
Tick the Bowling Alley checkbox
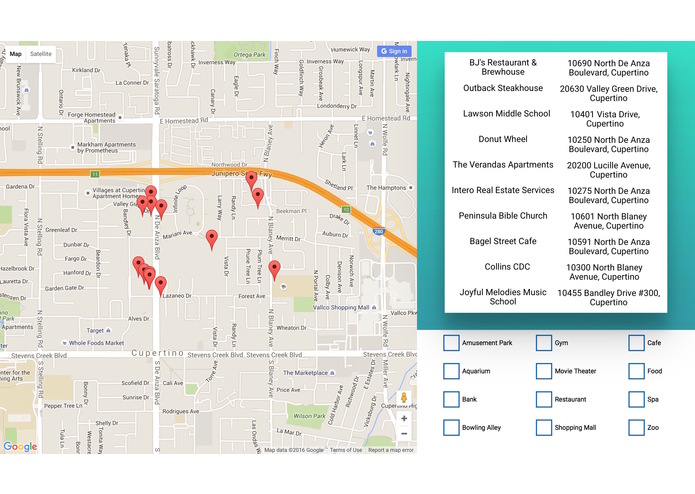(451, 428)
